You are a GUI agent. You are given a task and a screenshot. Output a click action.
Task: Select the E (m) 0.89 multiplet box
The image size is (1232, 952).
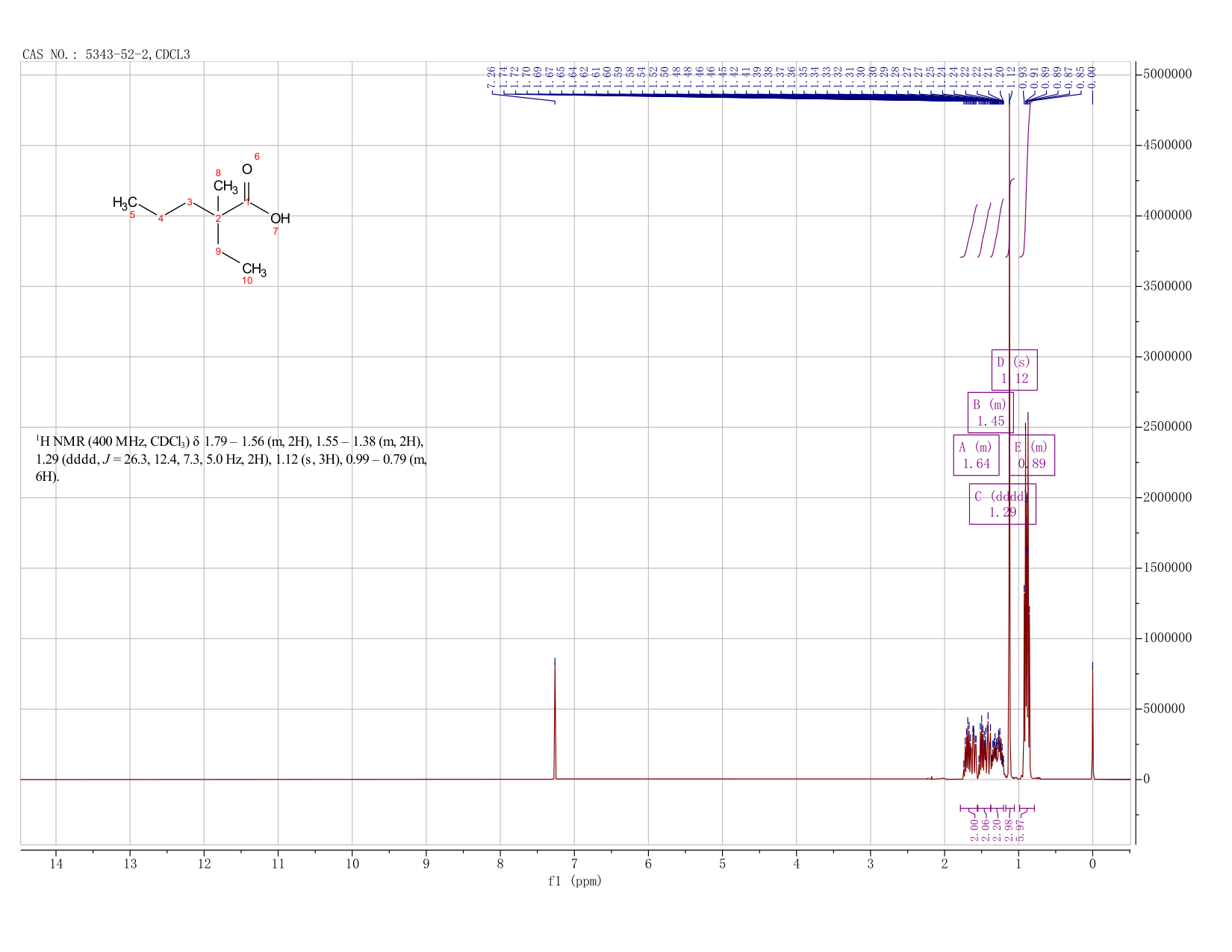click(1032, 455)
